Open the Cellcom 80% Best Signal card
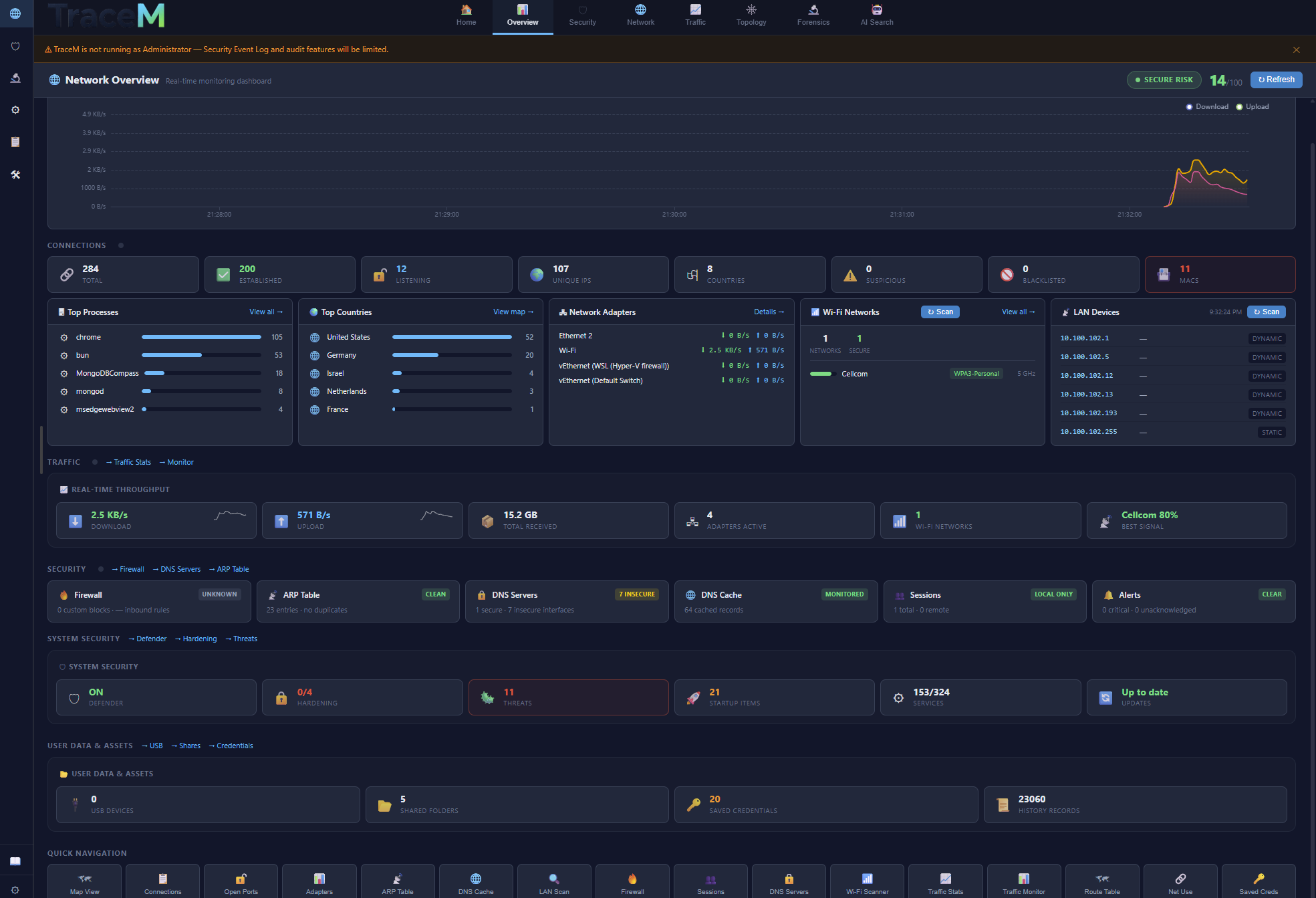Image resolution: width=1316 pixels, height=898 pixels. [x=1186, y=520]
